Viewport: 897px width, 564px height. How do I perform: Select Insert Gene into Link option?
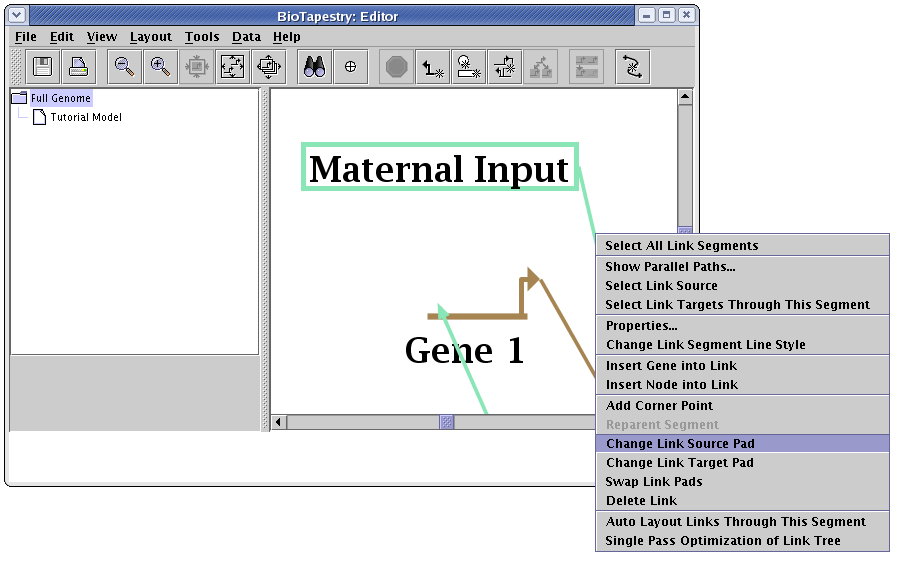click(671, 365)
